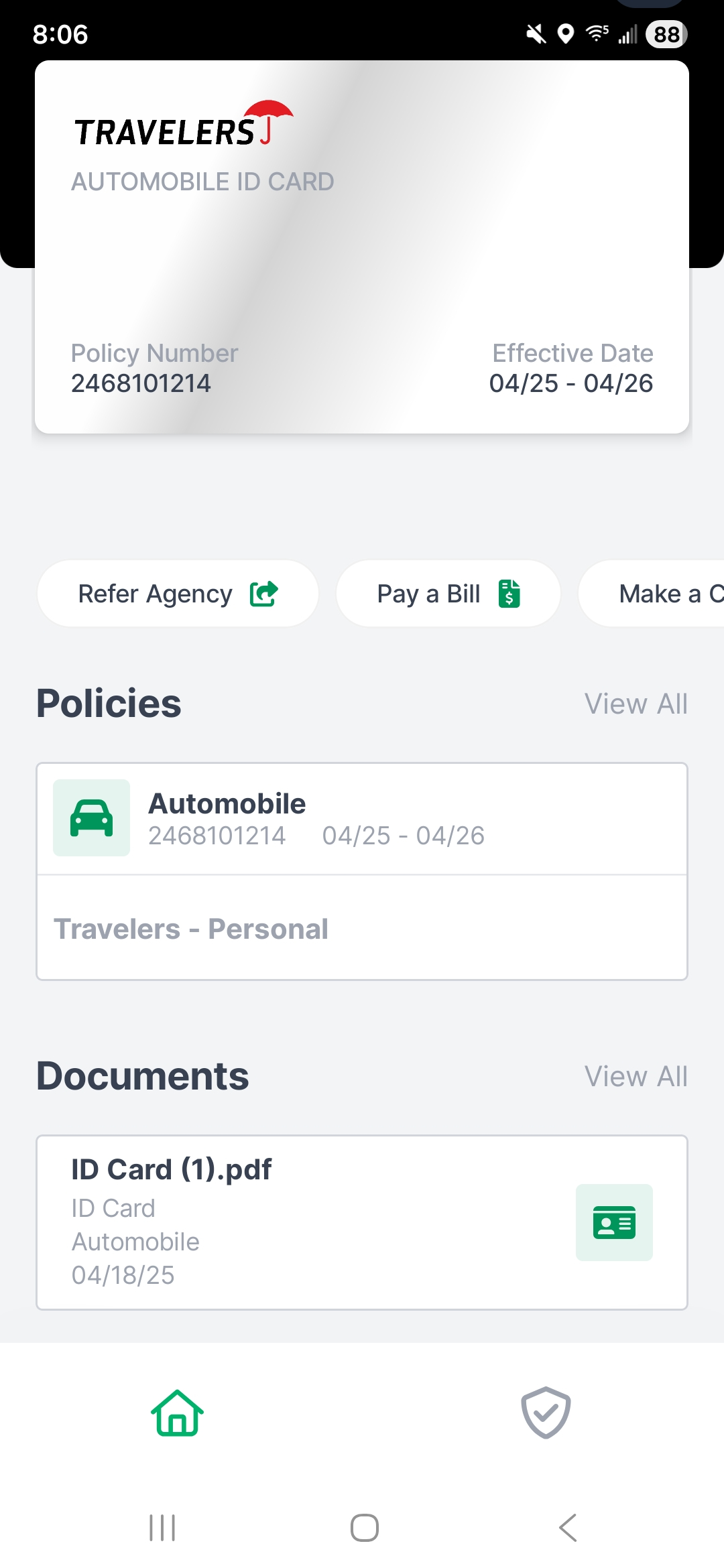This screenshot has width=724, height=1568.
Task: Tap the Pay a Bill invoice icon
Action: pos(509,594)
